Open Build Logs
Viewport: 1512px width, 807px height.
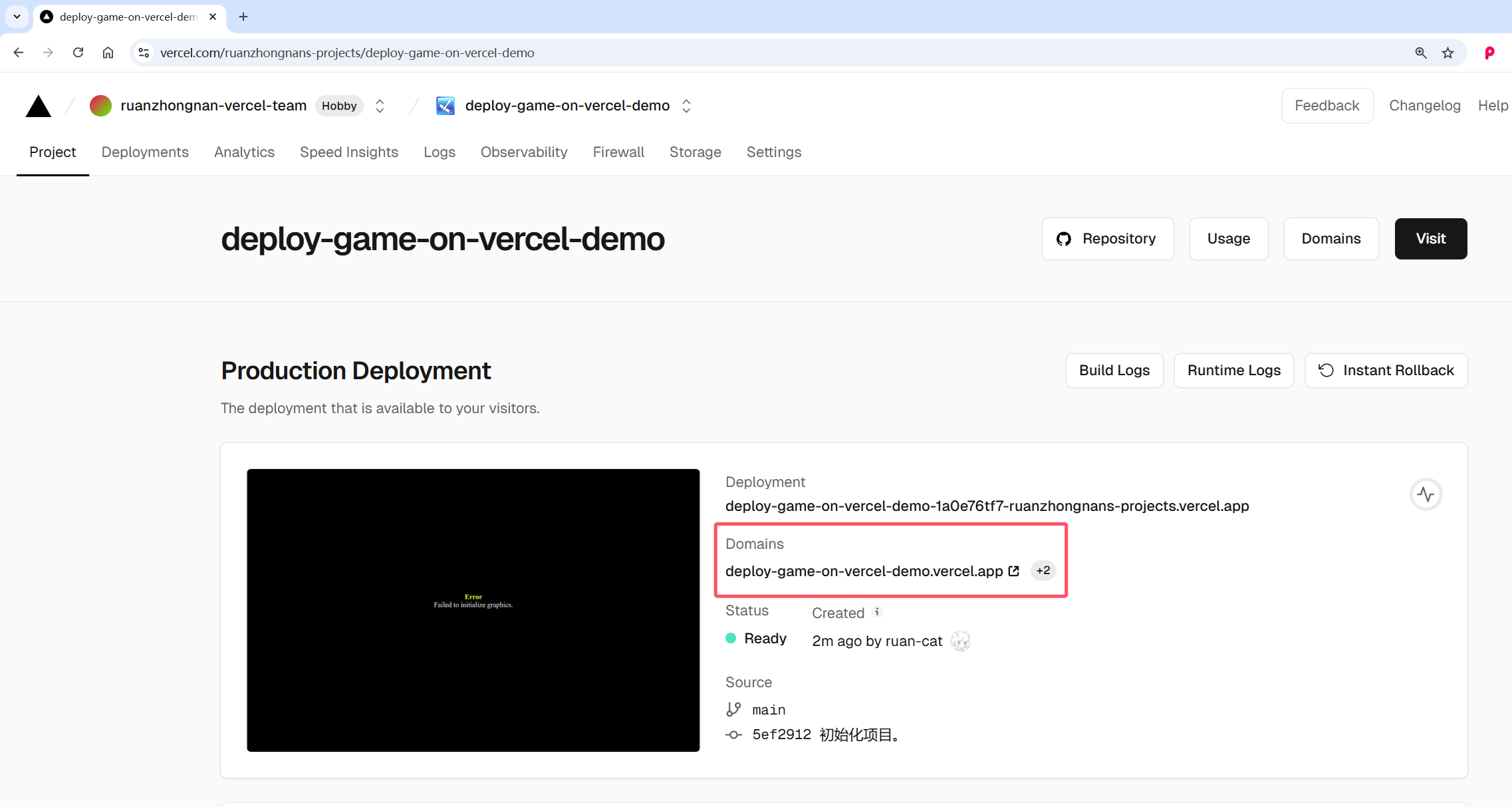tap(1114, 371)
